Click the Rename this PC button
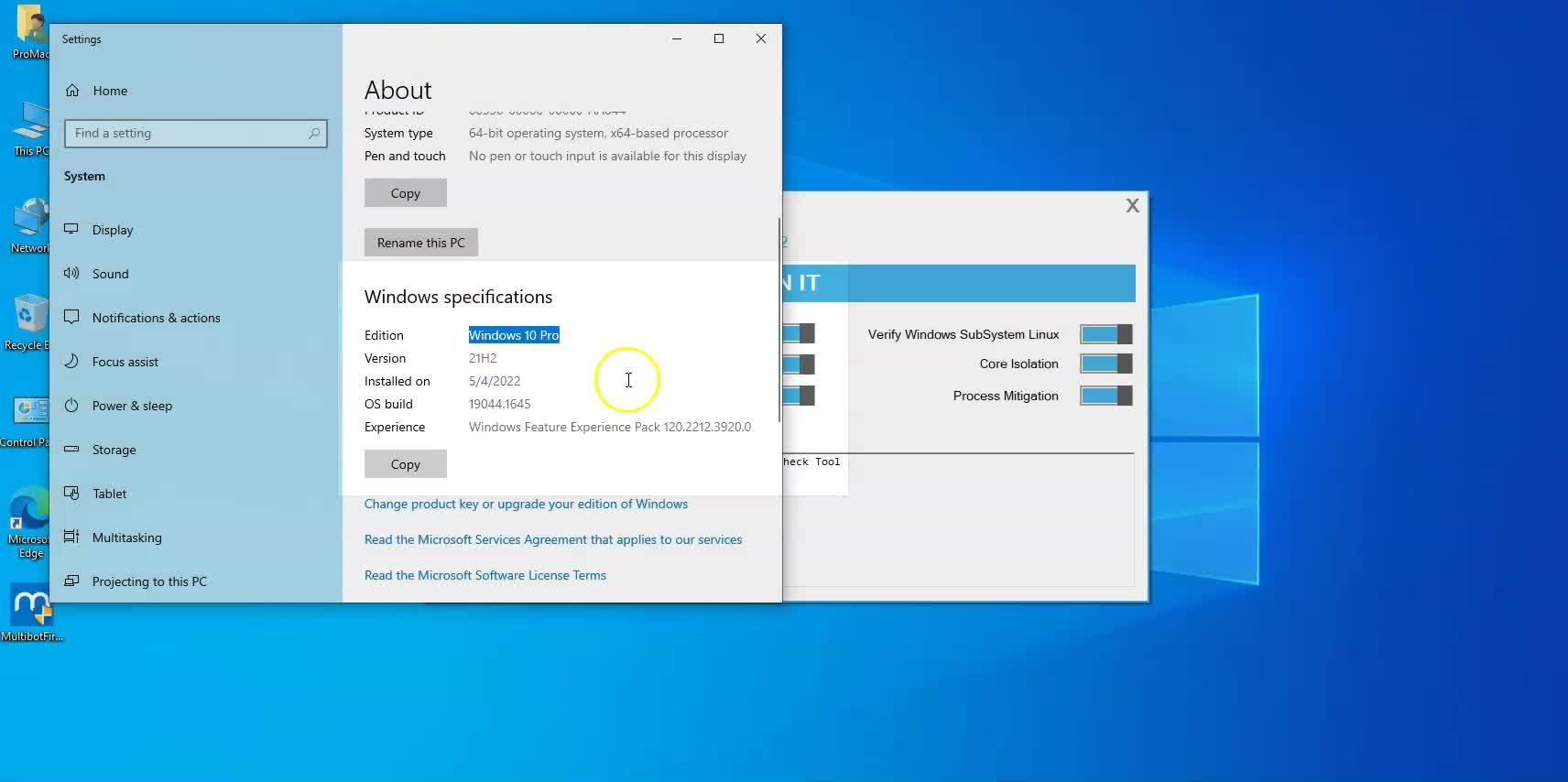The image size is (1568, 782). pyautogui.click(x=421, y=243)
